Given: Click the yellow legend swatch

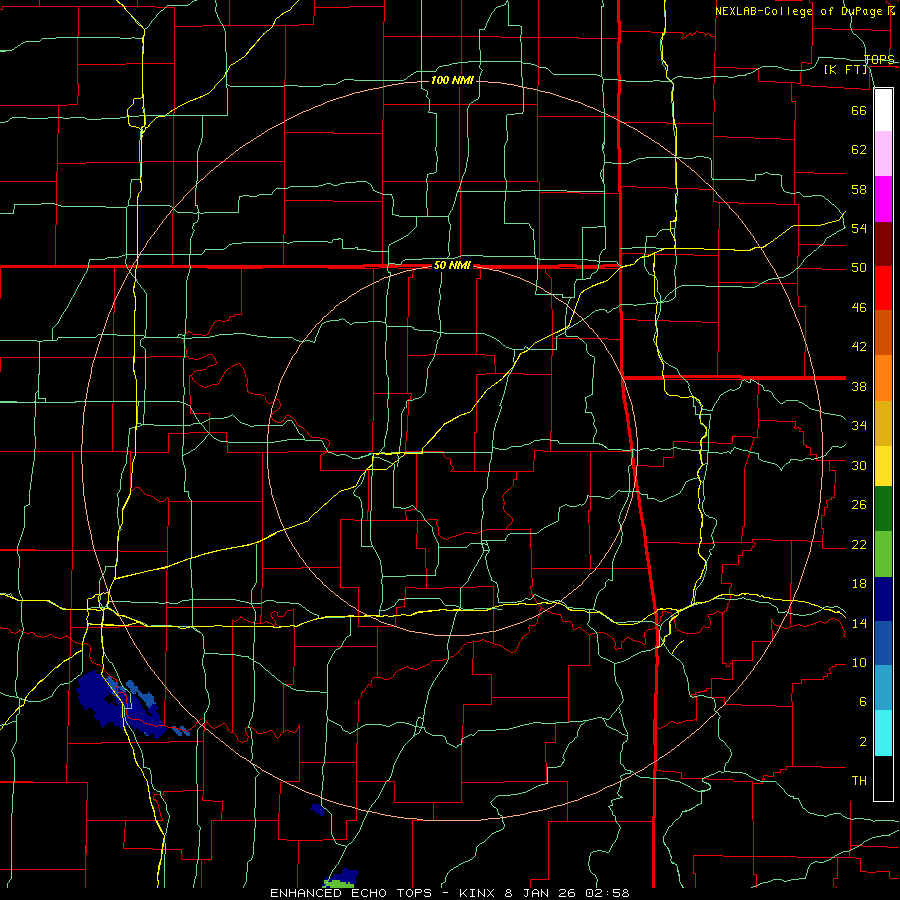Looking at the screenshot, I should tap(883, 466).
